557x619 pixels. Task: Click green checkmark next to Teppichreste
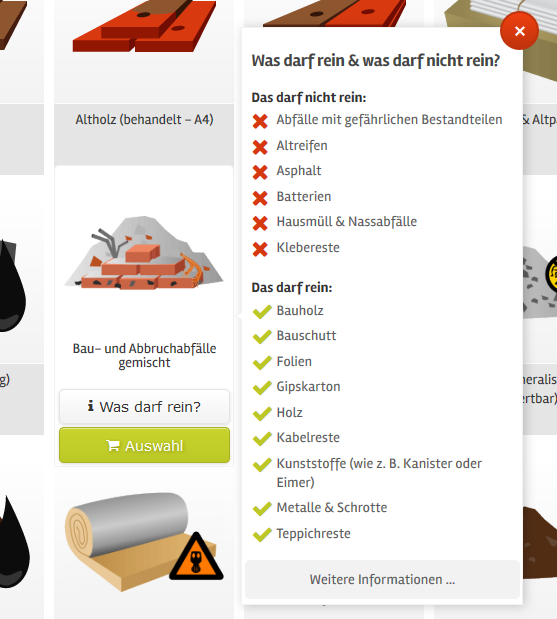(262, 535)
